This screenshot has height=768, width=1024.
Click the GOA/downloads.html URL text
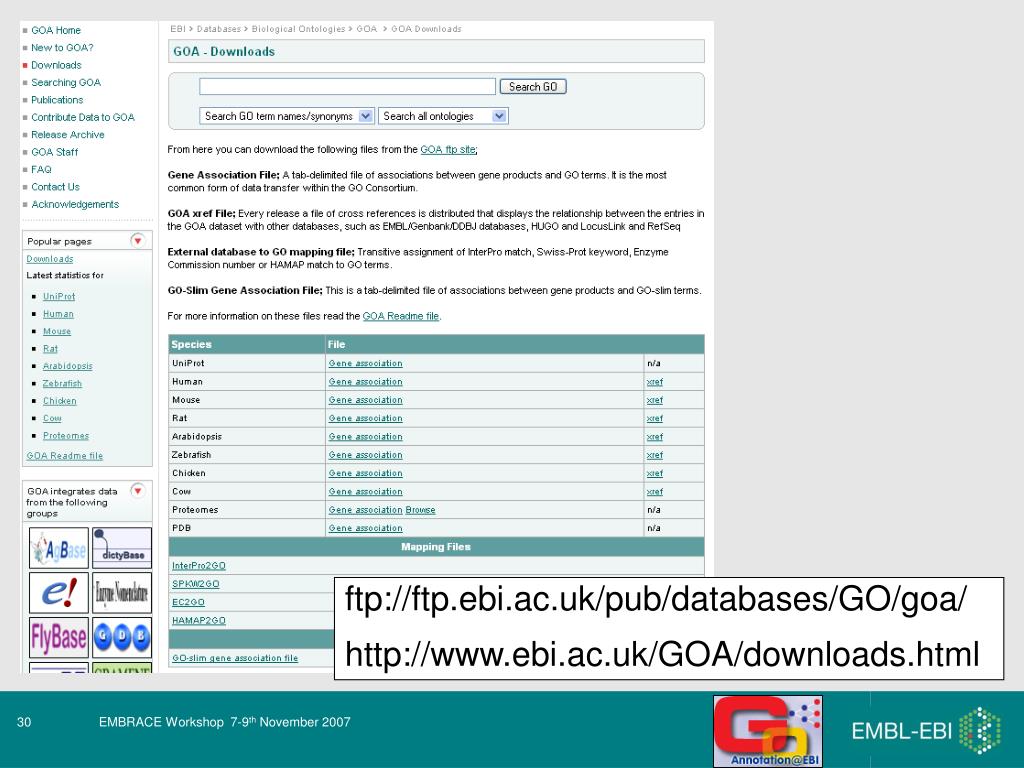[x=662, y=654]
